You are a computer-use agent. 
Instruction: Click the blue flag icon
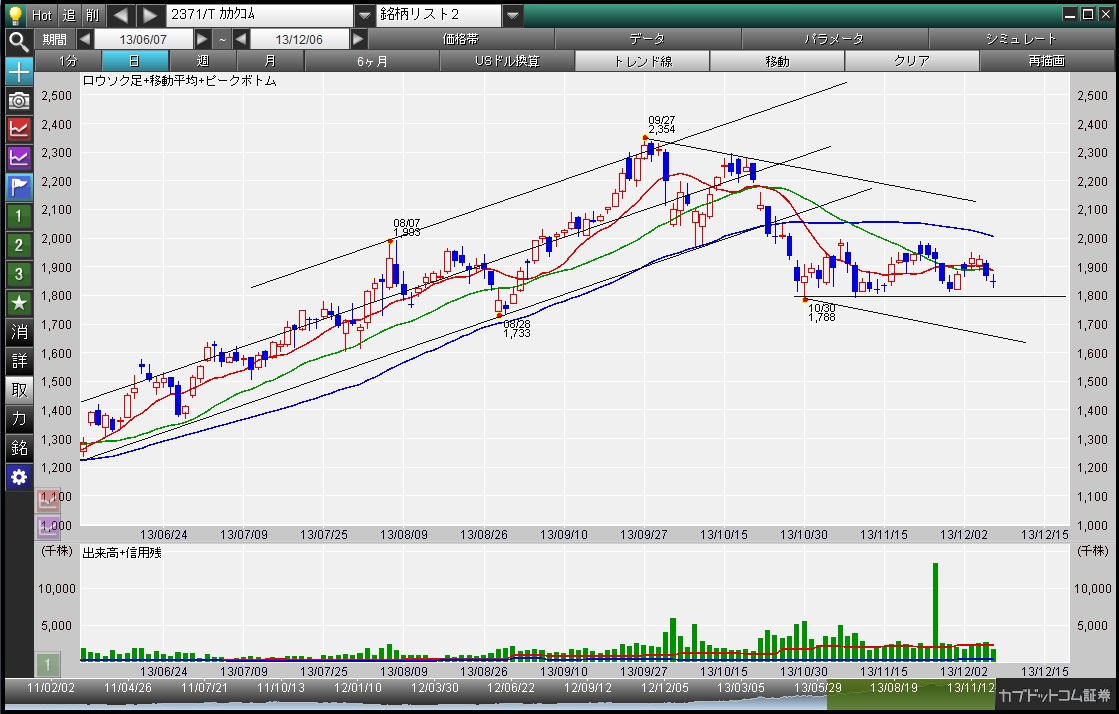pos(18,187)
